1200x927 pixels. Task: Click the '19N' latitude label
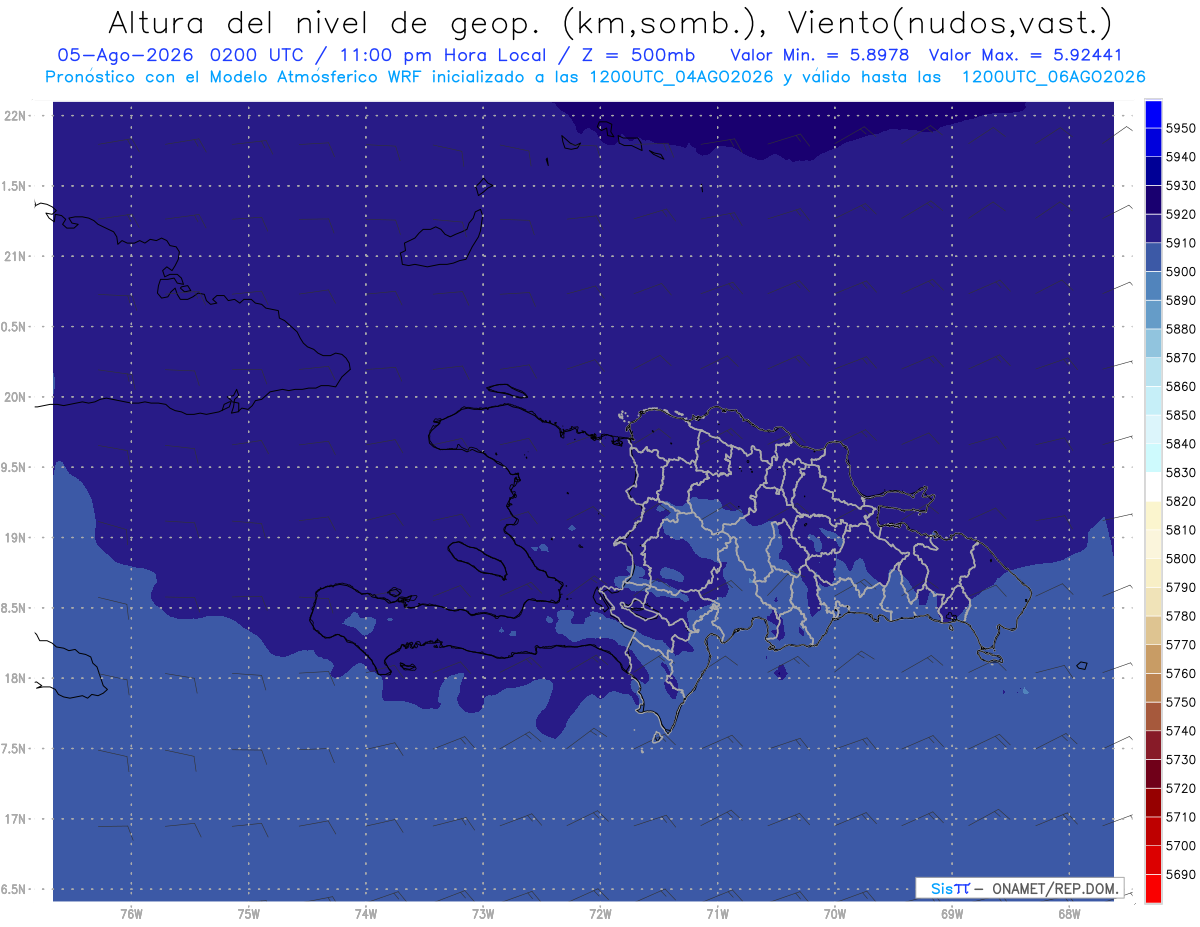pyautogui.click(x=15, y=538)
